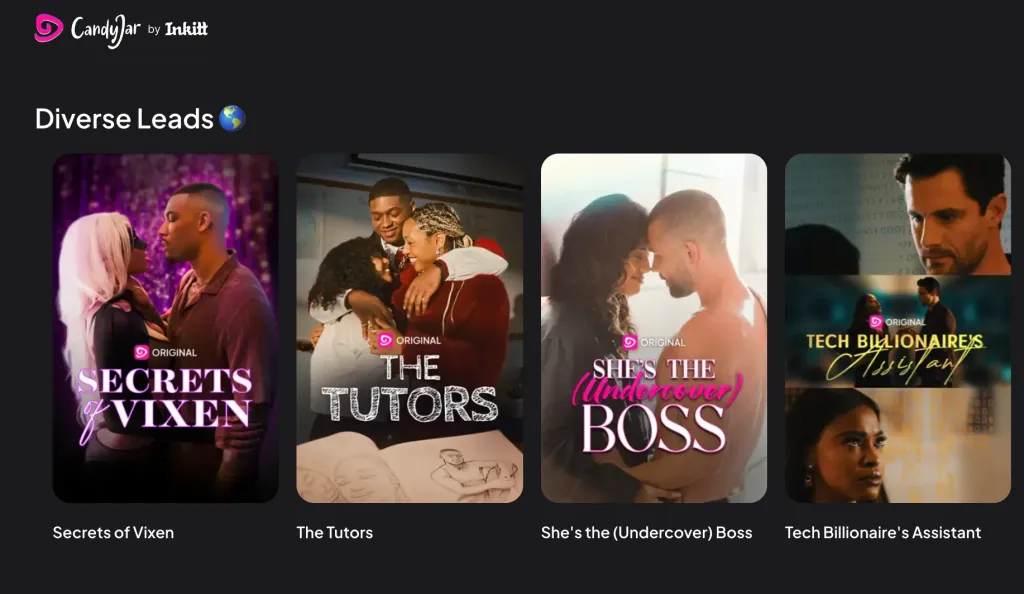
Task: Click 'The Tutors' title below poster
Action: click(x=334, y=533)
